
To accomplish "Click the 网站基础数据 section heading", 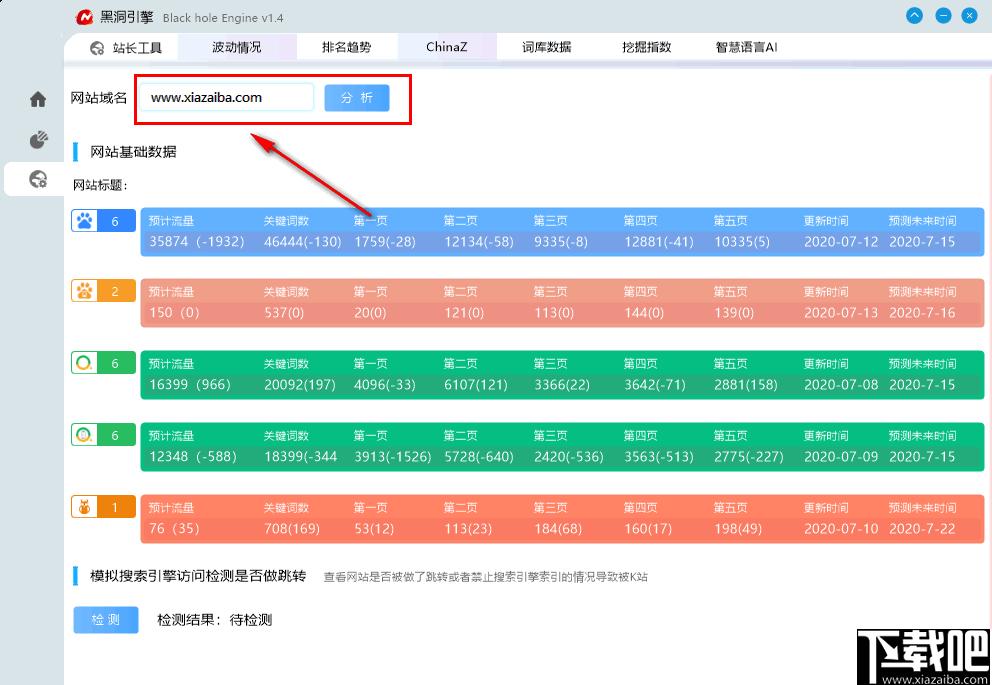I will tap(133, 152).
